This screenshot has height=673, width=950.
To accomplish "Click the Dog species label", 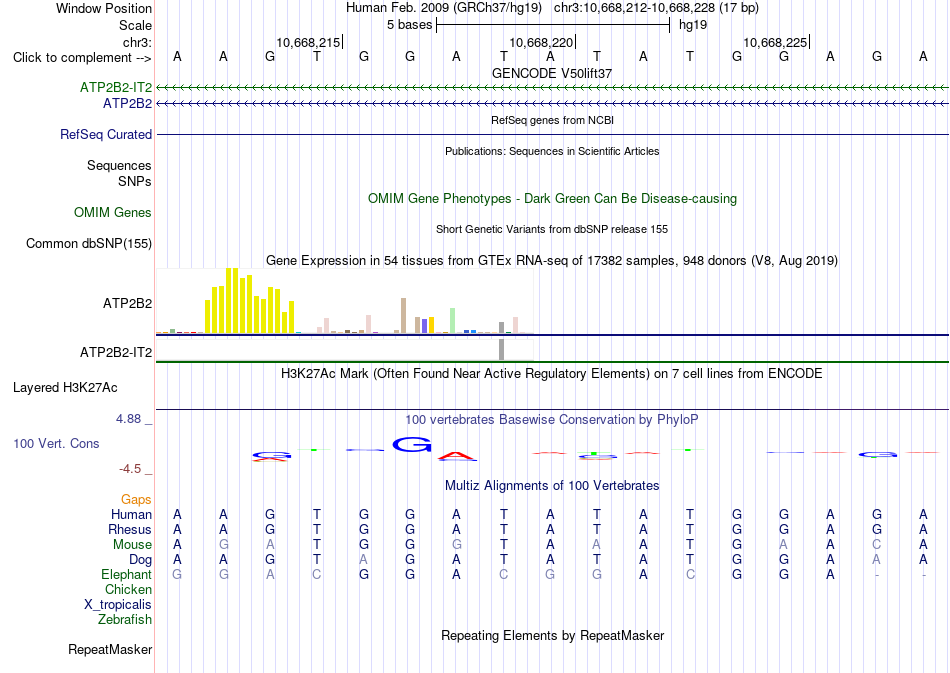I will pyautogui.click(x=141, y=560).
